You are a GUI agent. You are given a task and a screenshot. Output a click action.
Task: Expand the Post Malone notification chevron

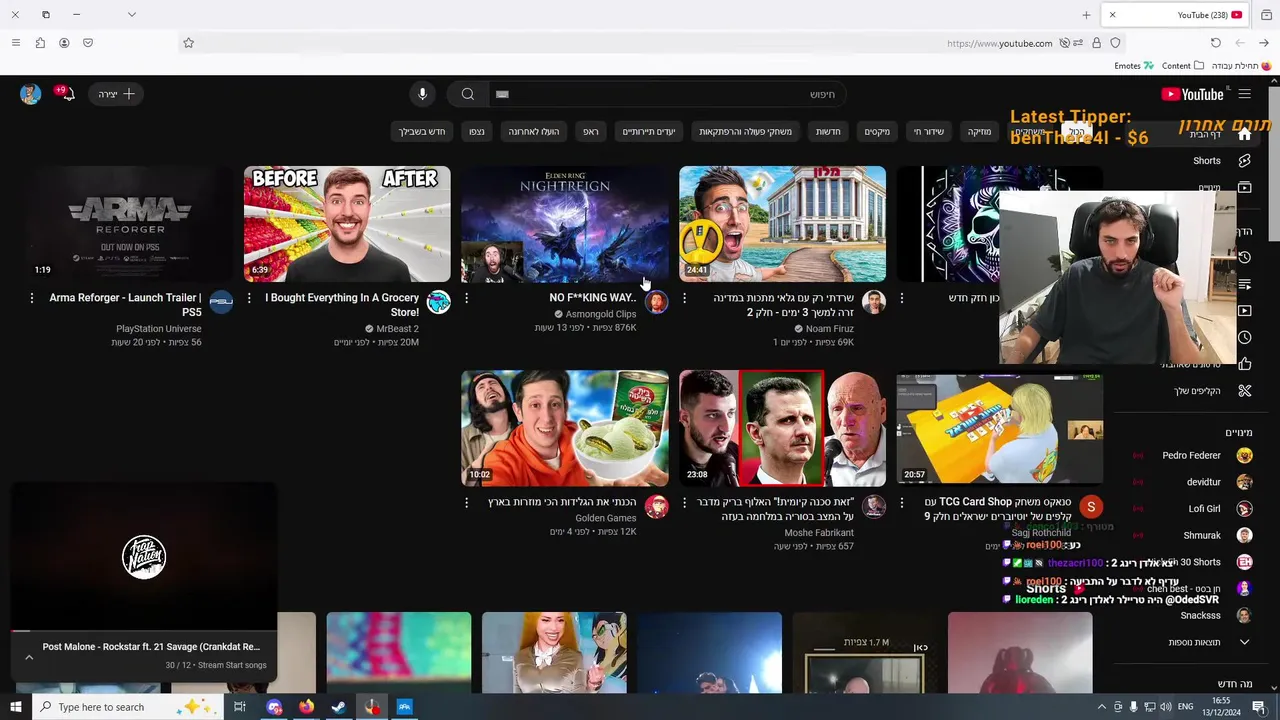tap(29, 656)
